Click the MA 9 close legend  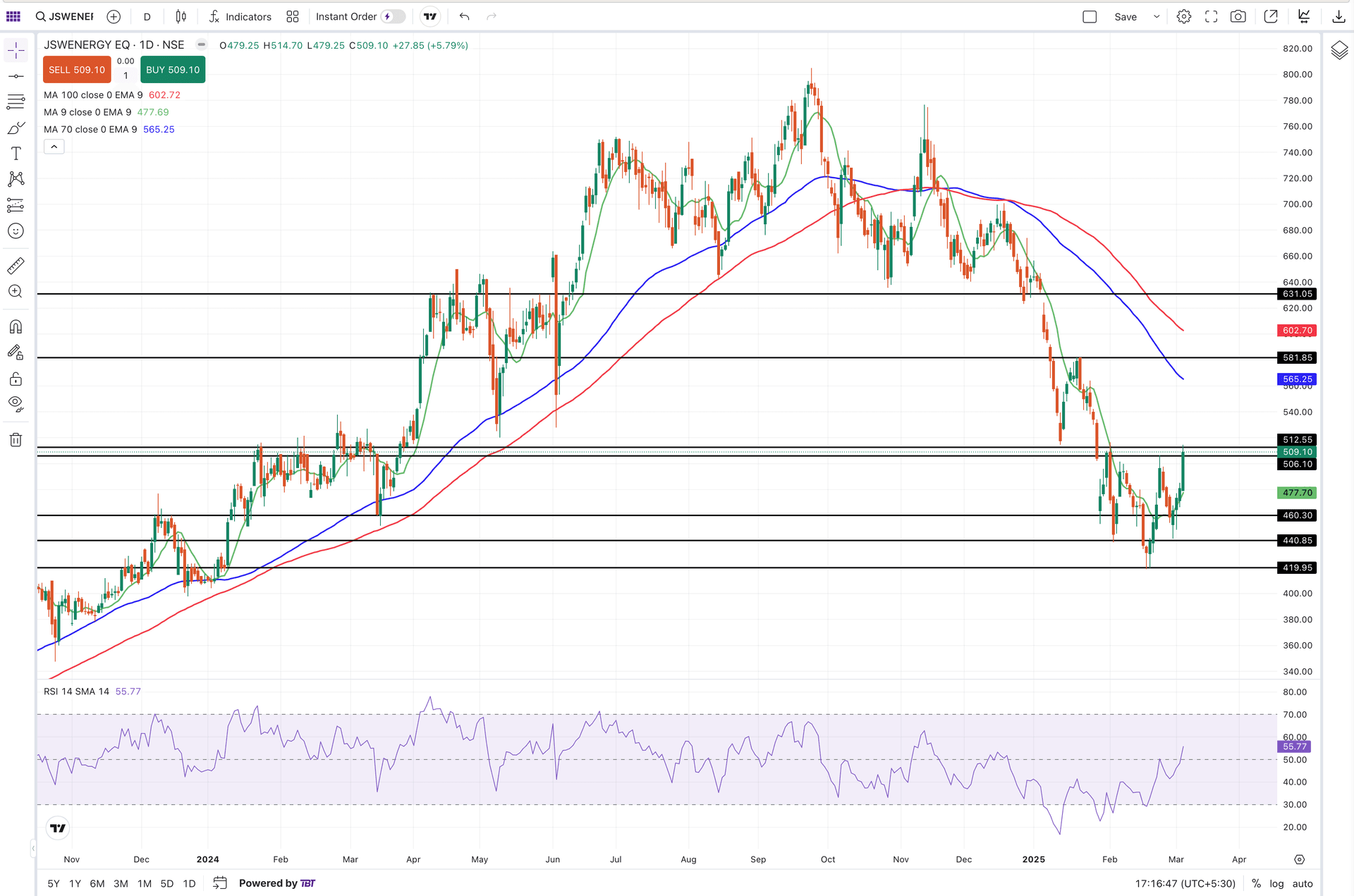87,112
